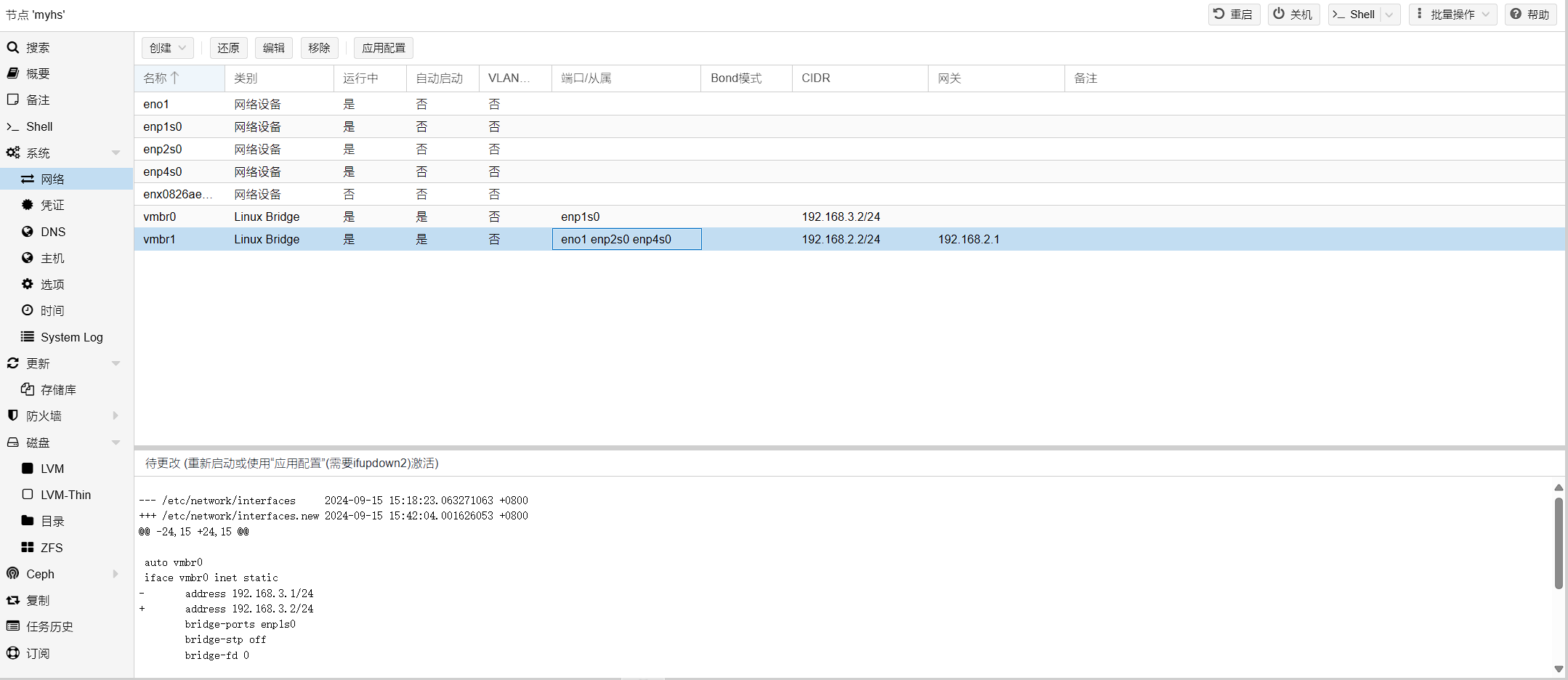This screenshot has width=1568, height=680.
Task: Click the 编辑 edit button
Action: [274, 48]
